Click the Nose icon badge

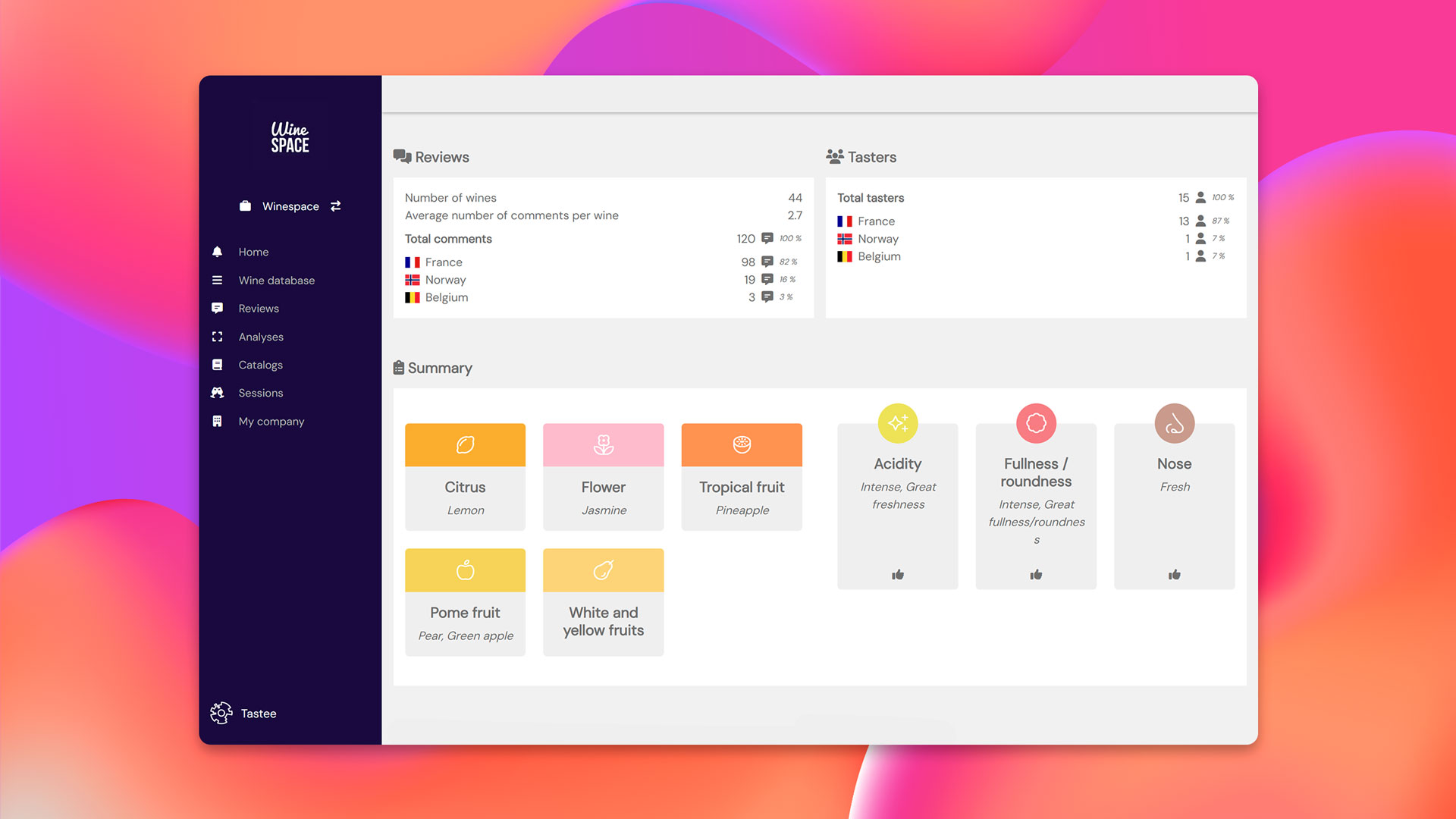coord(1174,423)
